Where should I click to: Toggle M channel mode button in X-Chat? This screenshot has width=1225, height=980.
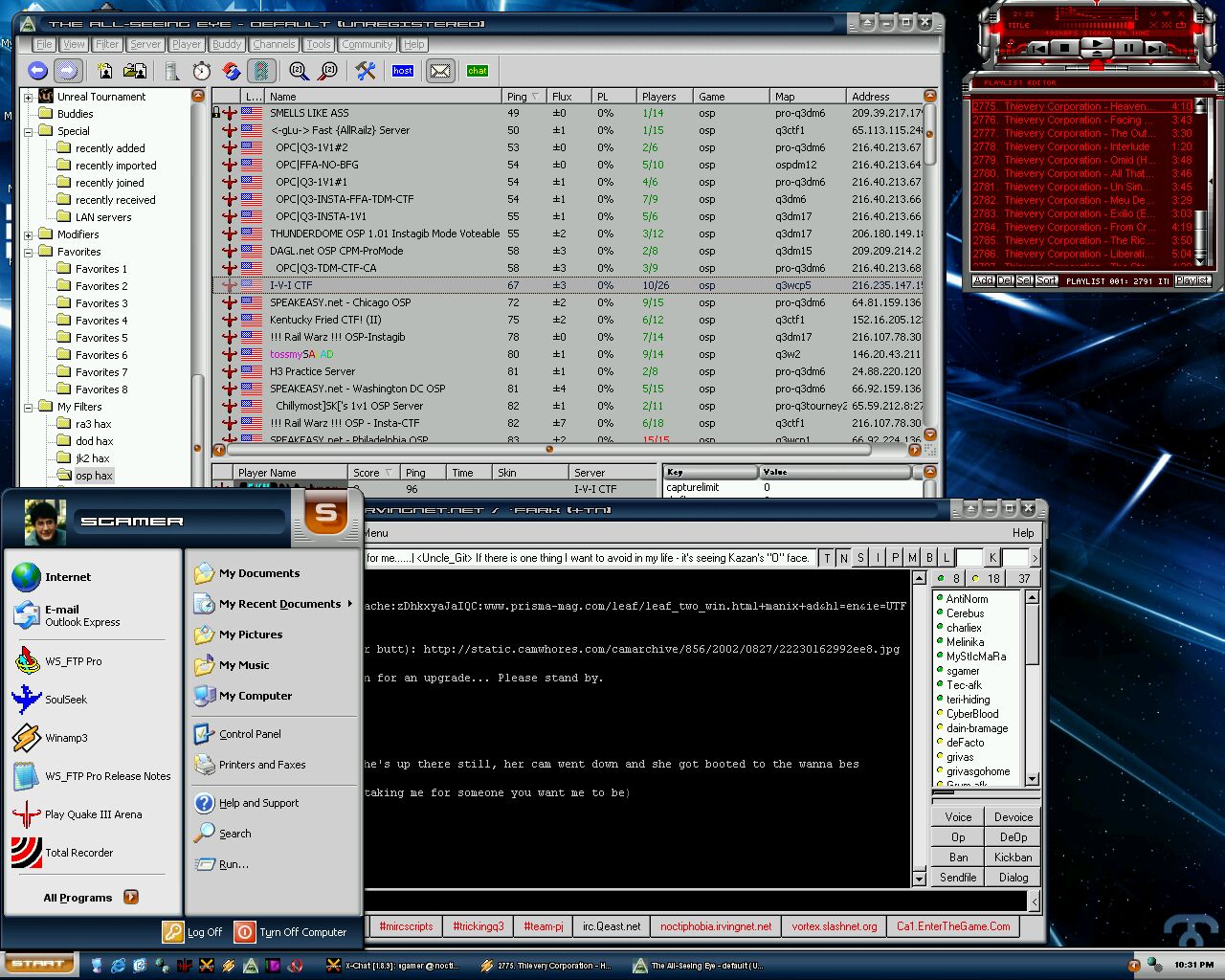coord(912,558)
